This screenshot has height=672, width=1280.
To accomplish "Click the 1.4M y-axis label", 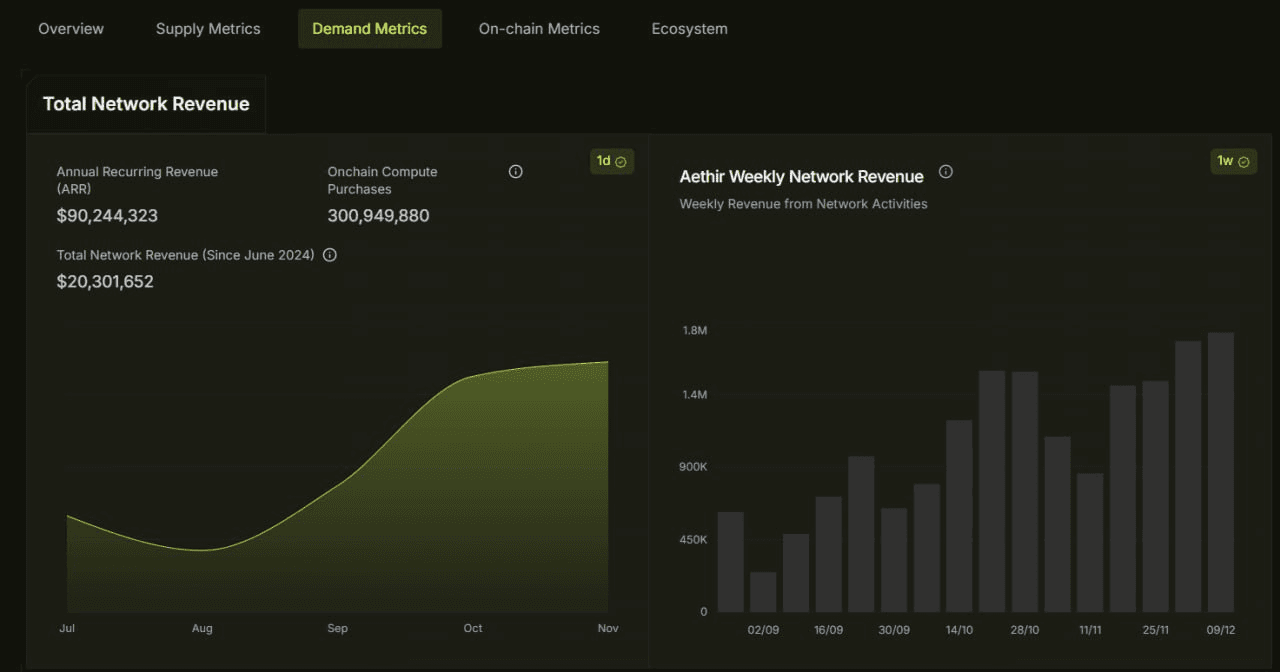I will 694,395.
